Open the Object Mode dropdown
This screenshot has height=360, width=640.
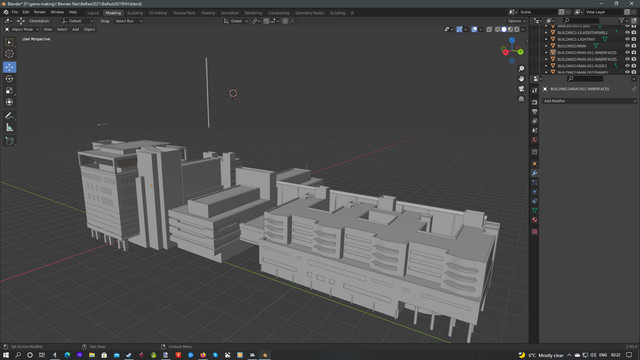(22, 29)
